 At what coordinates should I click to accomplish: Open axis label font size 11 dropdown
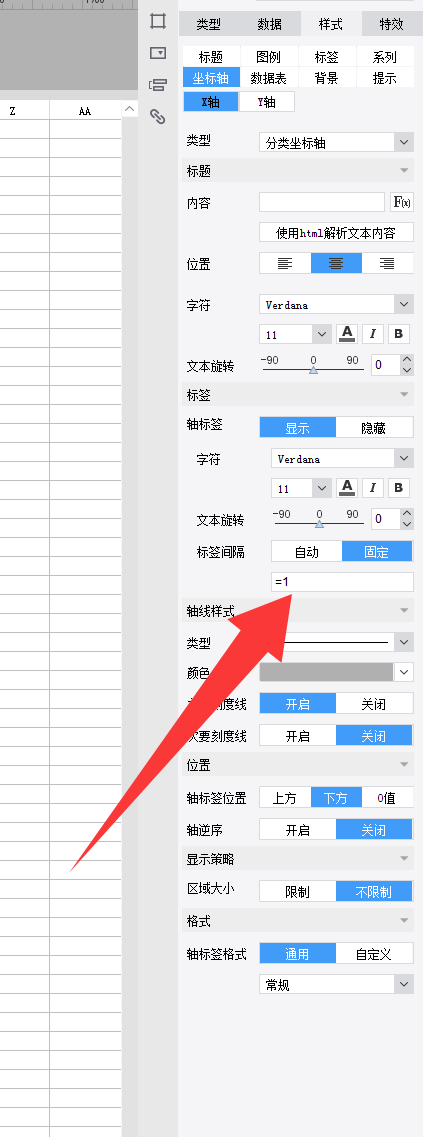coord(301,488)
